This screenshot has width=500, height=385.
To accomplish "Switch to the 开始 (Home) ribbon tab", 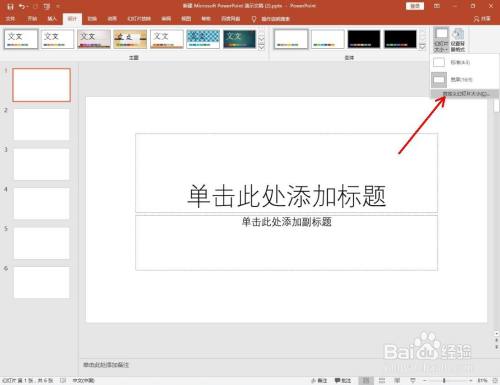I will [32, 19].
